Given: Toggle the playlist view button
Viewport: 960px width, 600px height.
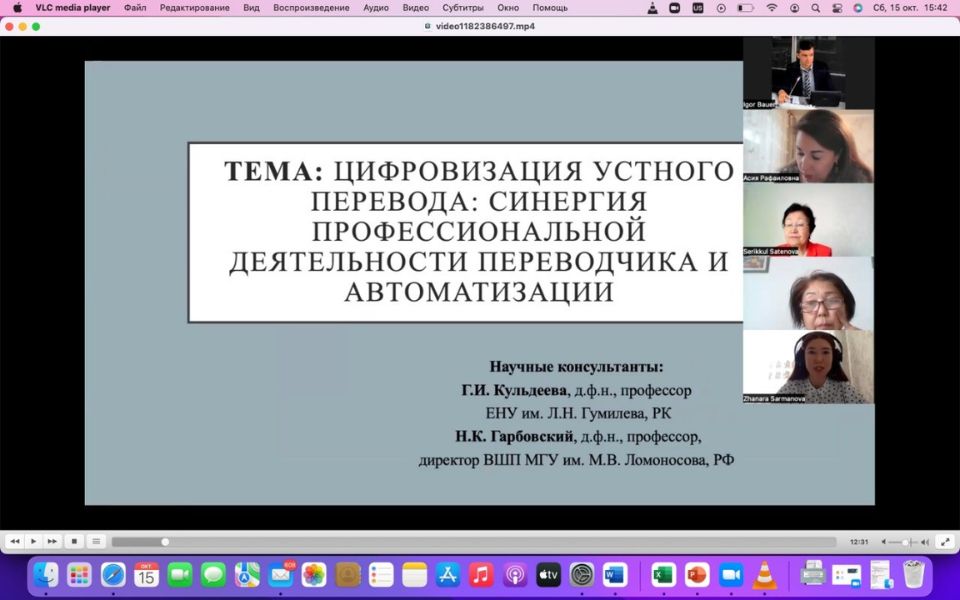Looking at the screenshot, I should pos(96,541).
